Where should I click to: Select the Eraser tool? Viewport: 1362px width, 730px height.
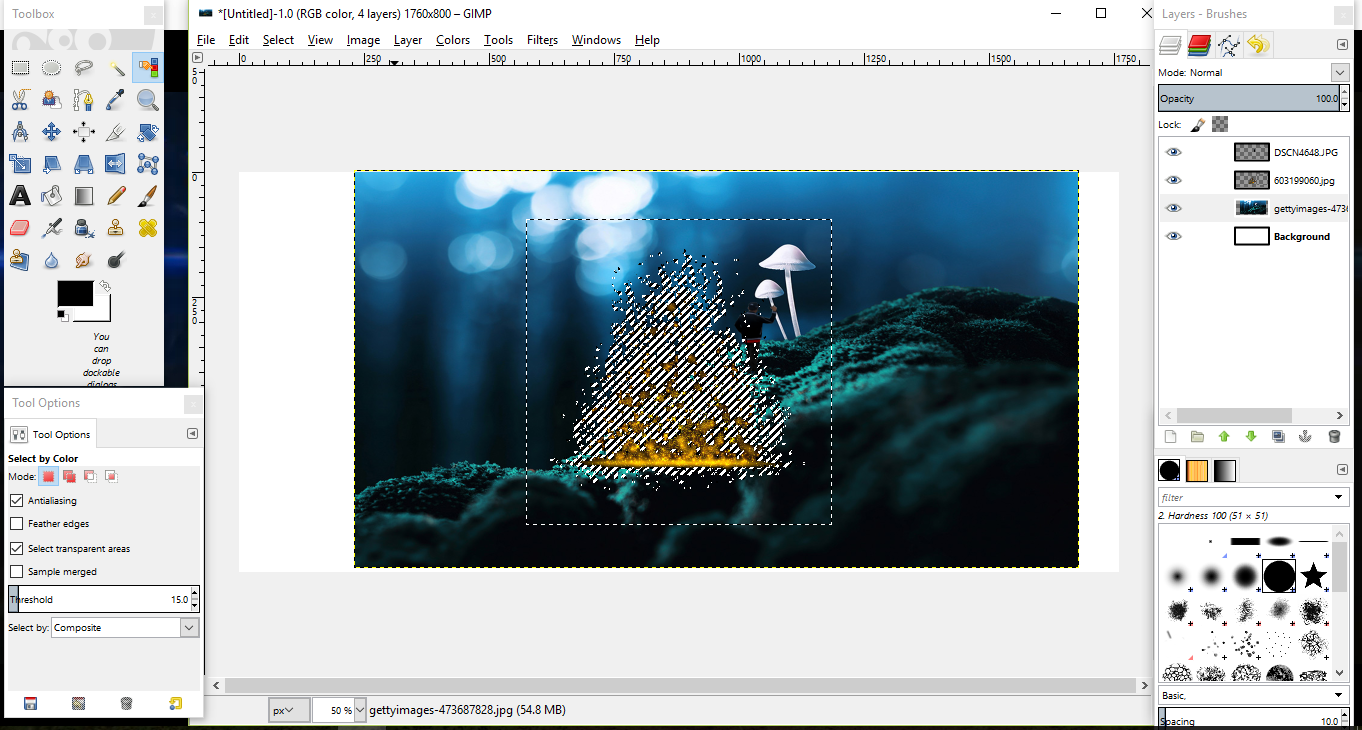pyautogui.click(x=20, y=228)
